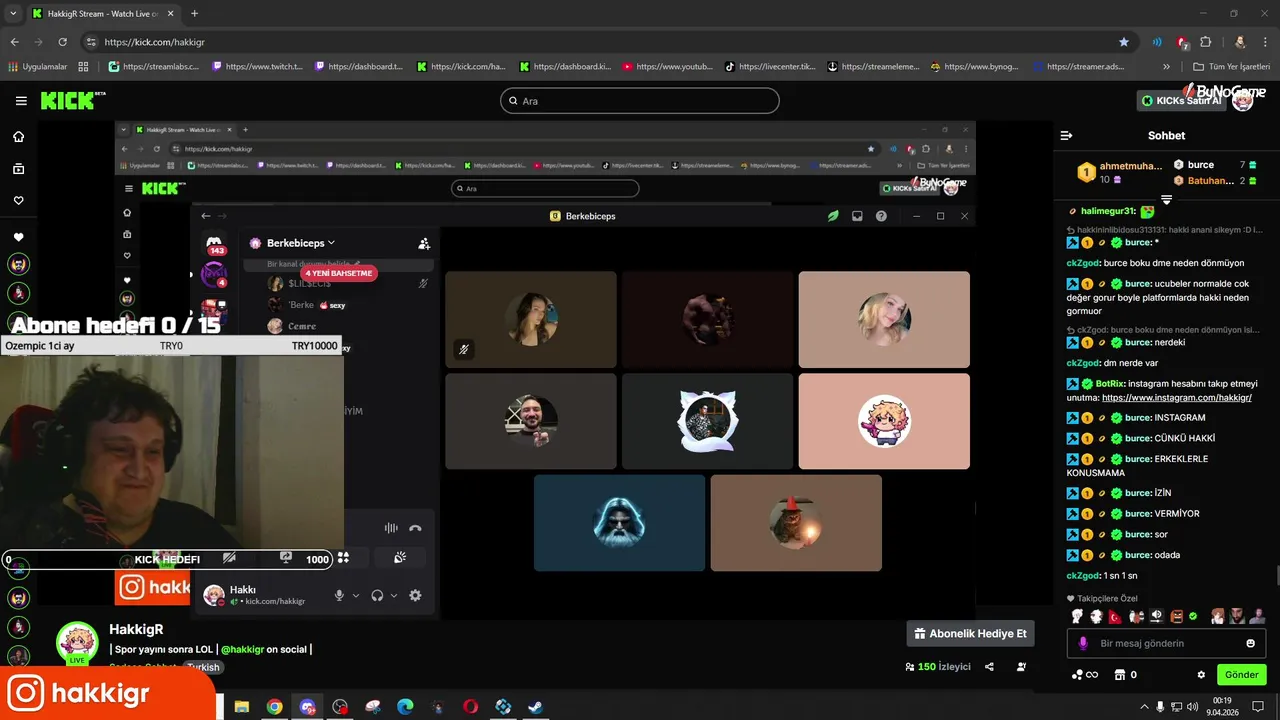
Task: Click the 4 YENİ BAHSETME pill
Action: pos(339,273)
